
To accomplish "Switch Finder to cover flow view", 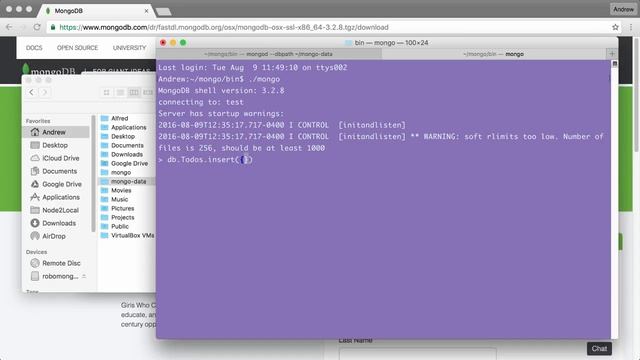I will (x=148, y=92).
